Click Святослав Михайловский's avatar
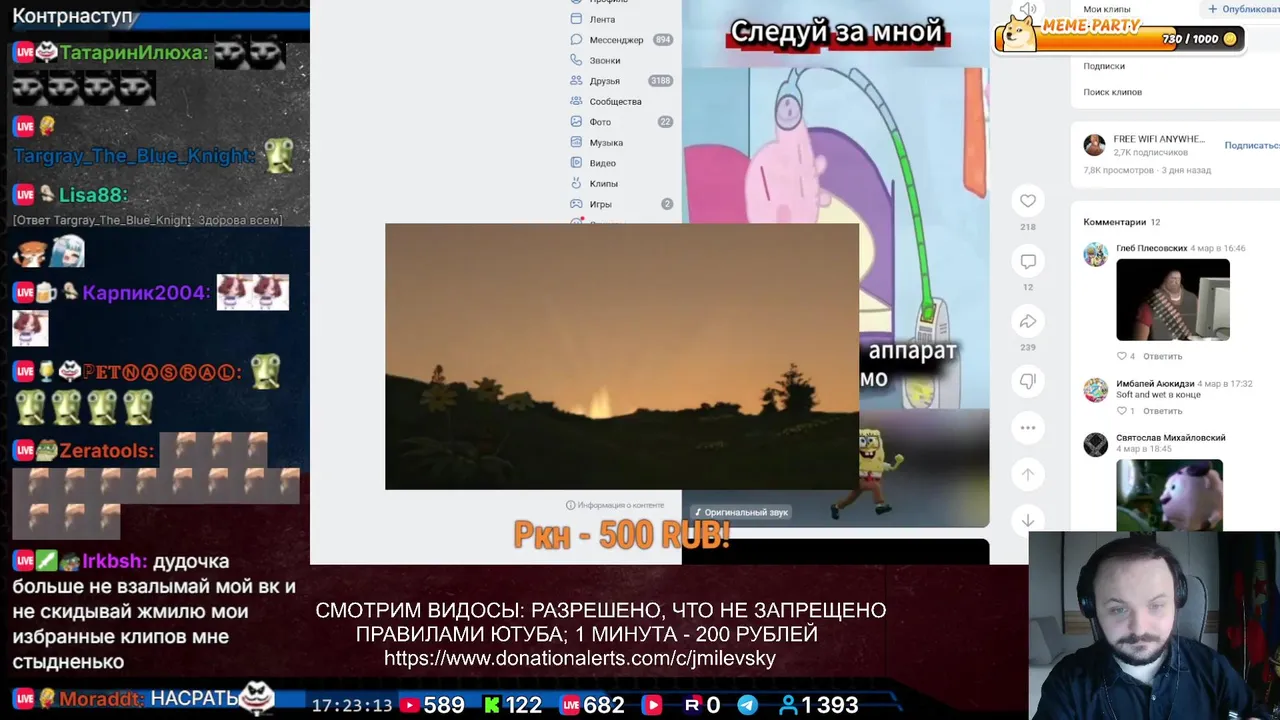 tap(1096, 444)
